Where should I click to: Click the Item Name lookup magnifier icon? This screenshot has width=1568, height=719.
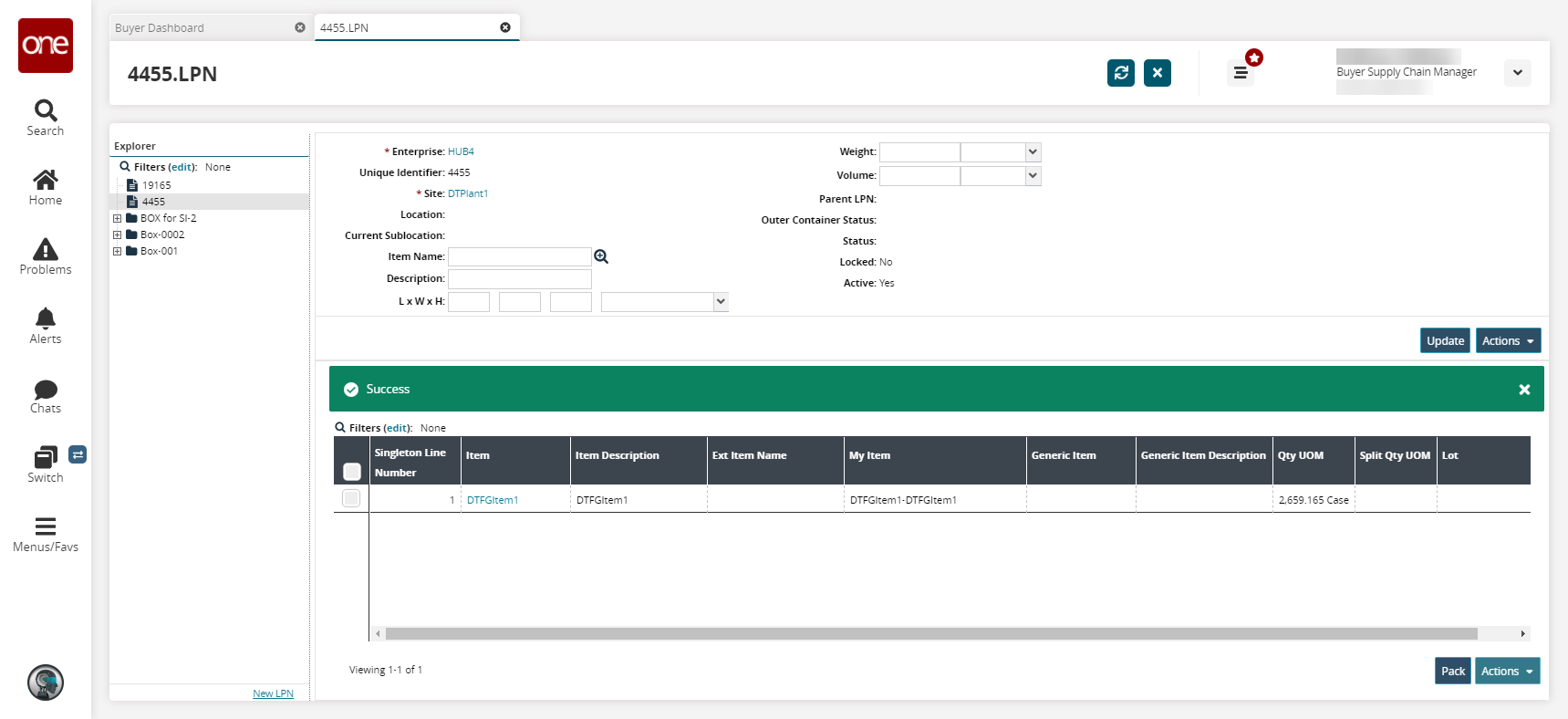[601, 257]
